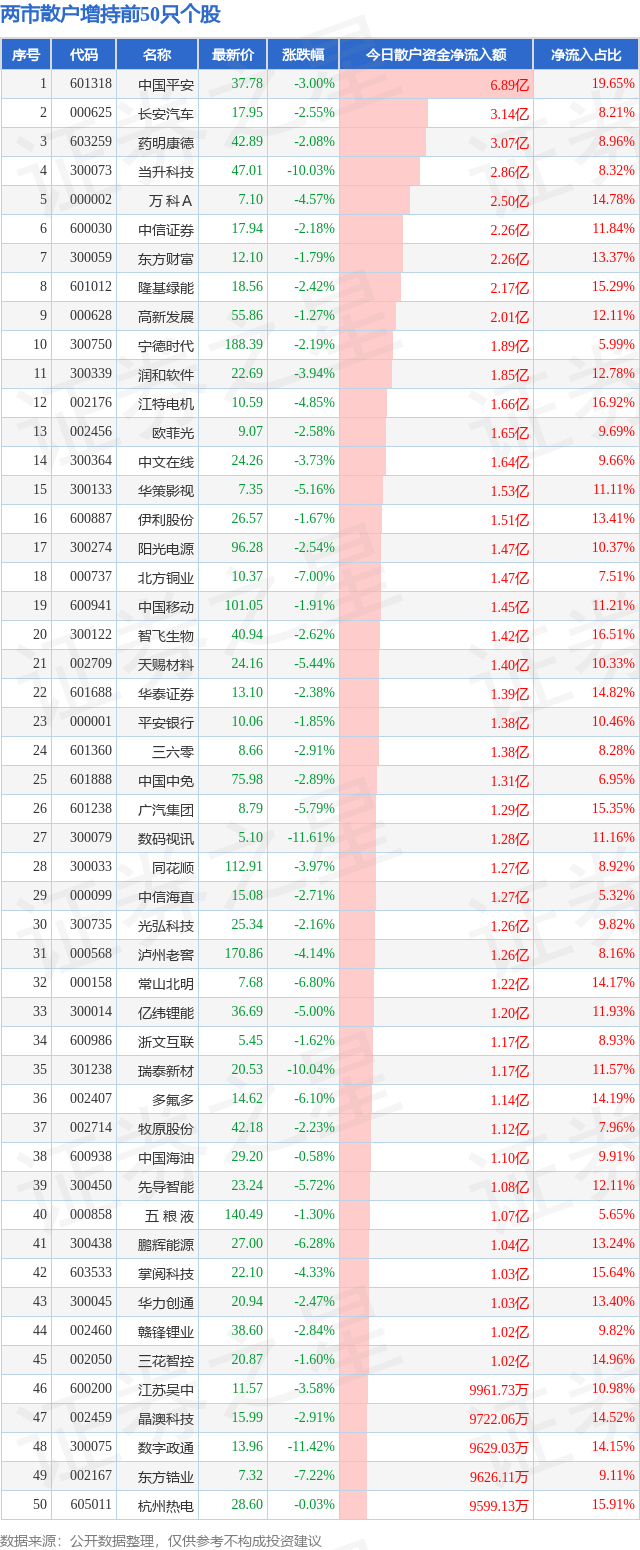The height and width of the screenshot is (1550, 640).
Task: Select stock name 广汽集团
Action: (x=166, y=810)
